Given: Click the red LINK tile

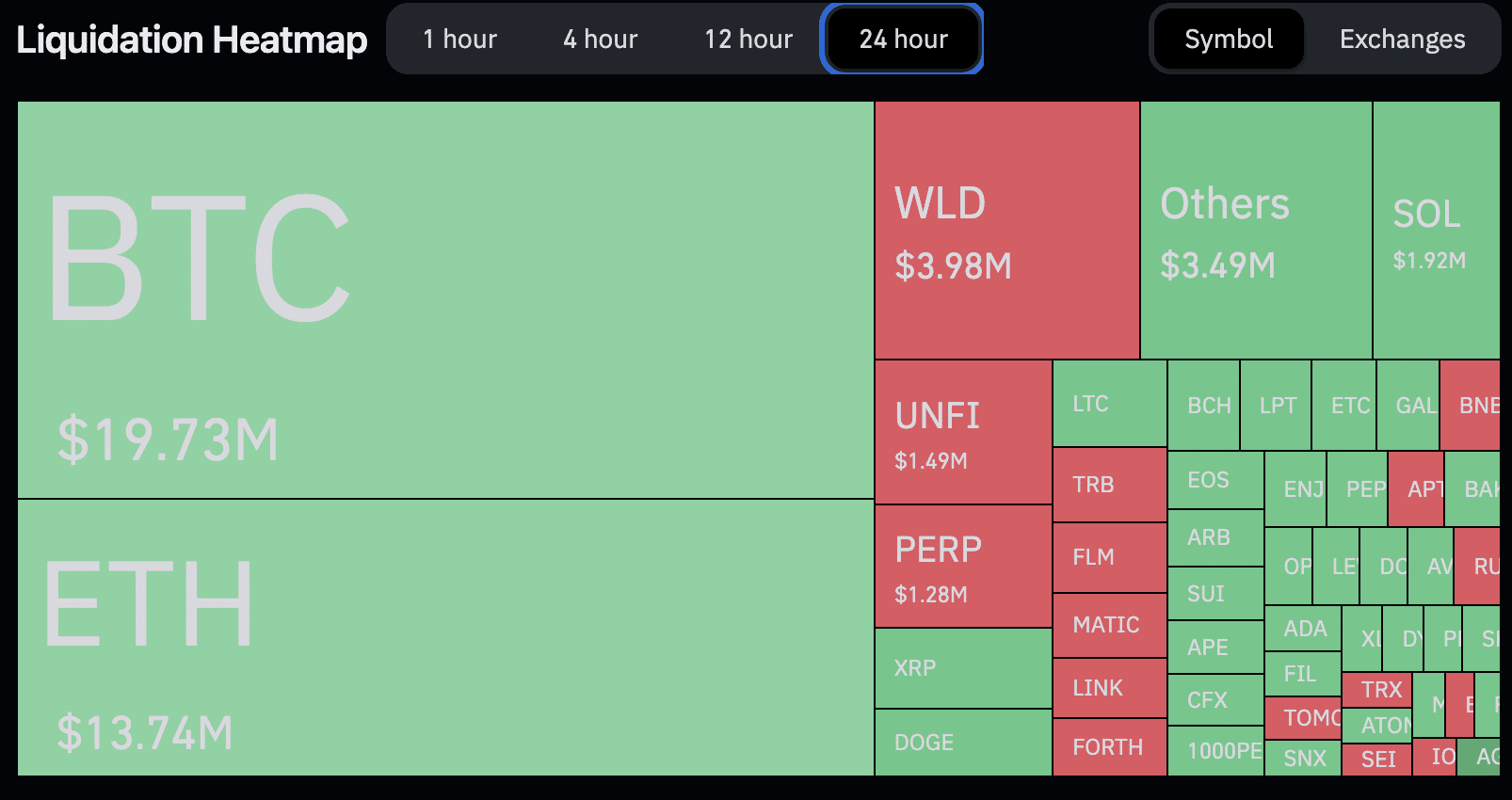Looking at the screenshot, I should point(1109,688).
